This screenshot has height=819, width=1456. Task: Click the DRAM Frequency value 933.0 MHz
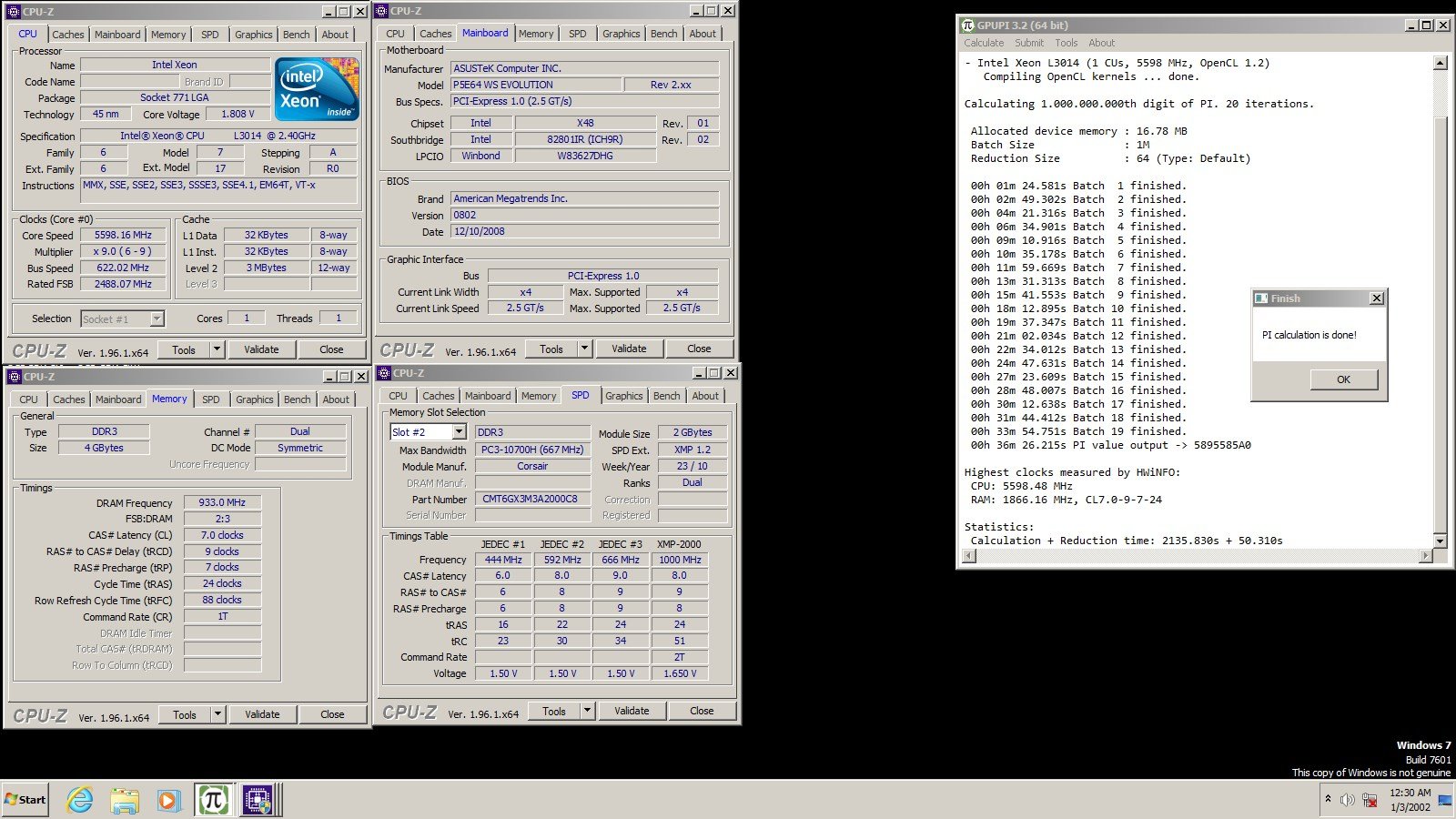[223, 502]
